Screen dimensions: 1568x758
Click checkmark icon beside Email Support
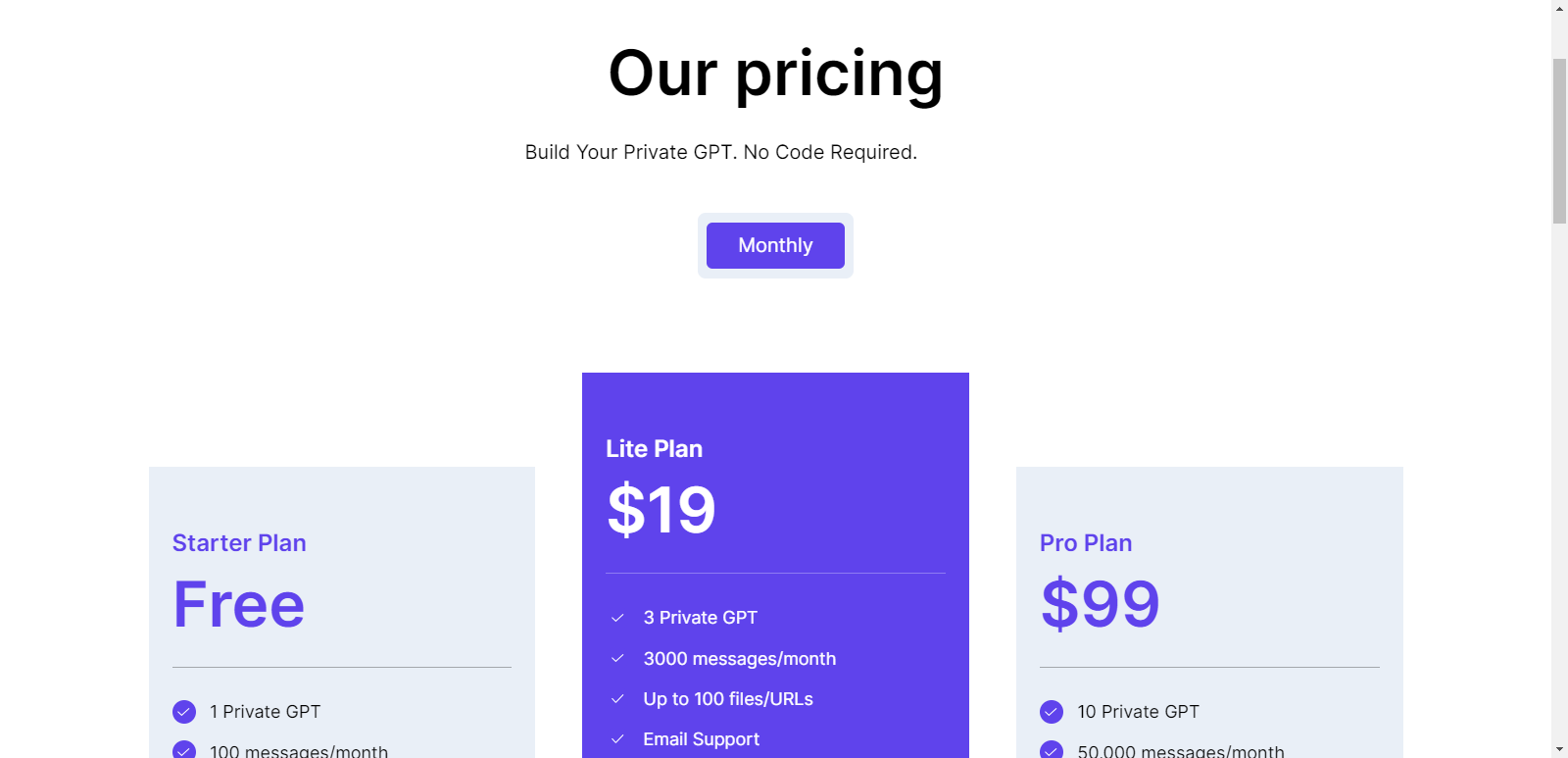(x=617, y=738)
